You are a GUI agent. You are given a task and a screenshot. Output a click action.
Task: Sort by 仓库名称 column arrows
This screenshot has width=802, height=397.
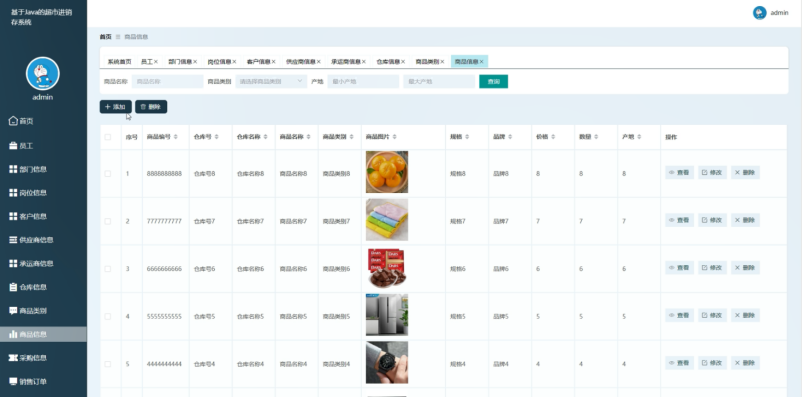tap(266, 137)
